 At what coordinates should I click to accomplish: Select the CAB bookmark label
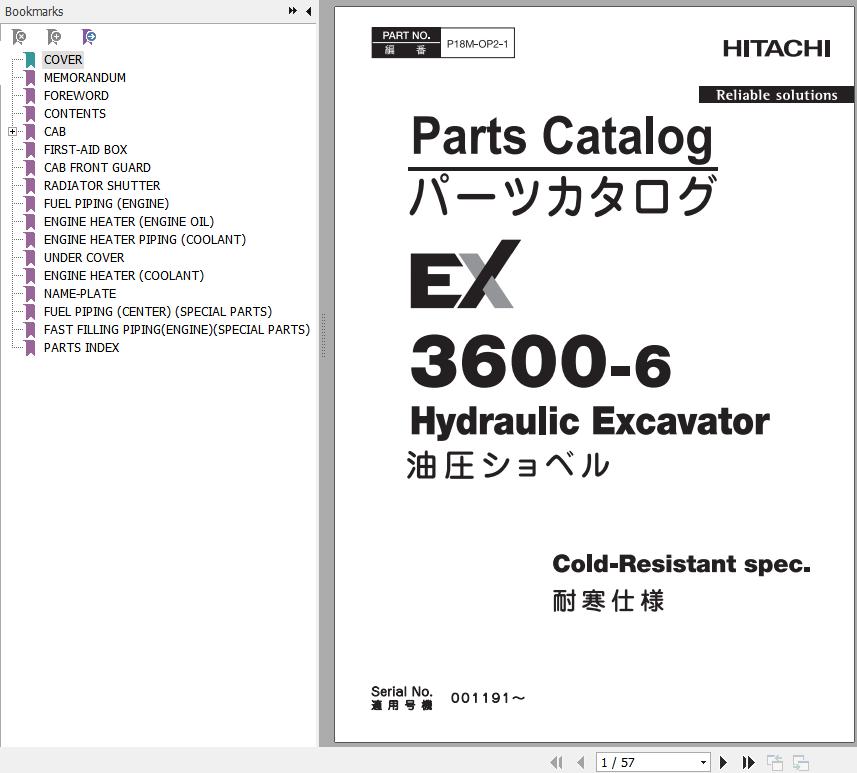coord(55,132)
